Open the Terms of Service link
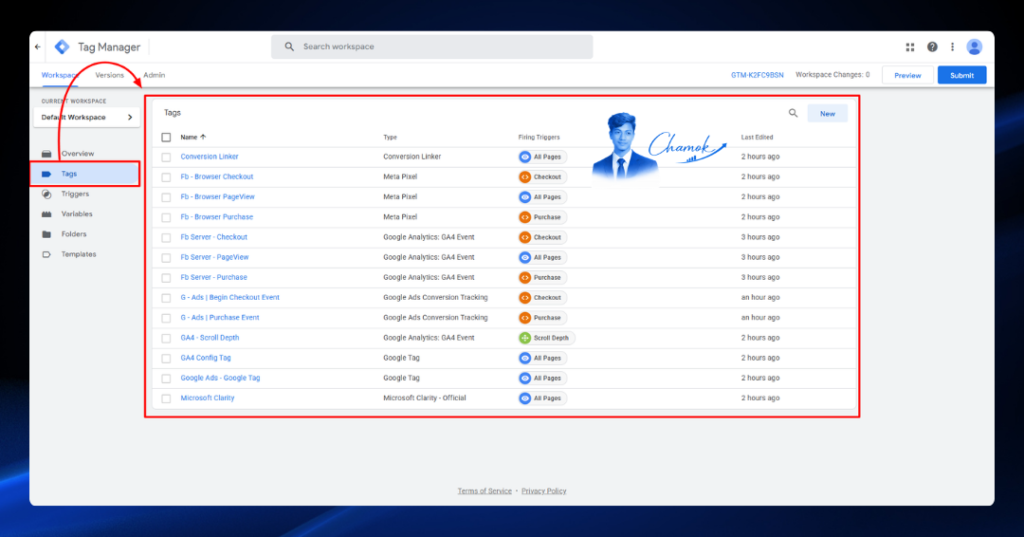 pos(485,491)
